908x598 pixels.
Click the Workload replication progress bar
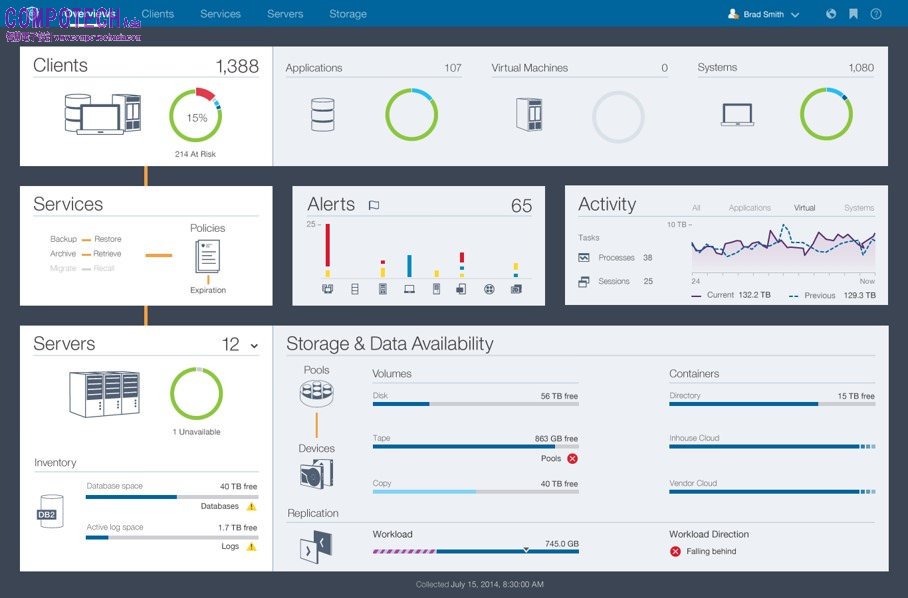pos(475,551)
